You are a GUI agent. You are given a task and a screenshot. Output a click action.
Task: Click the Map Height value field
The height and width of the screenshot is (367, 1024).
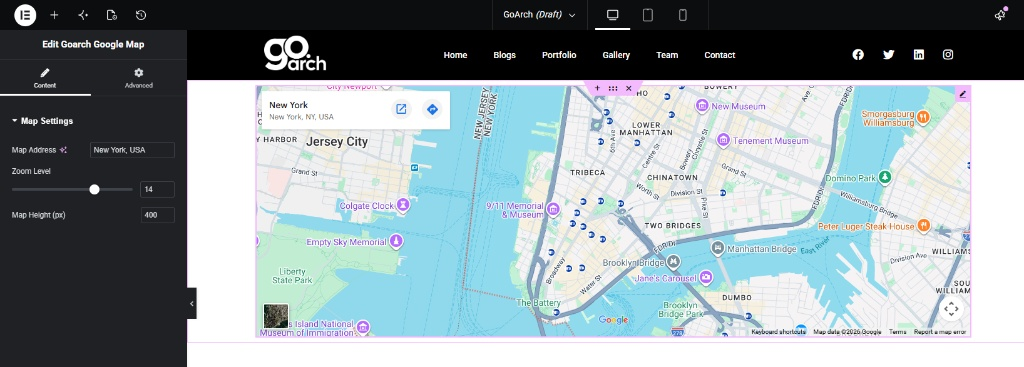coord(157,215)
